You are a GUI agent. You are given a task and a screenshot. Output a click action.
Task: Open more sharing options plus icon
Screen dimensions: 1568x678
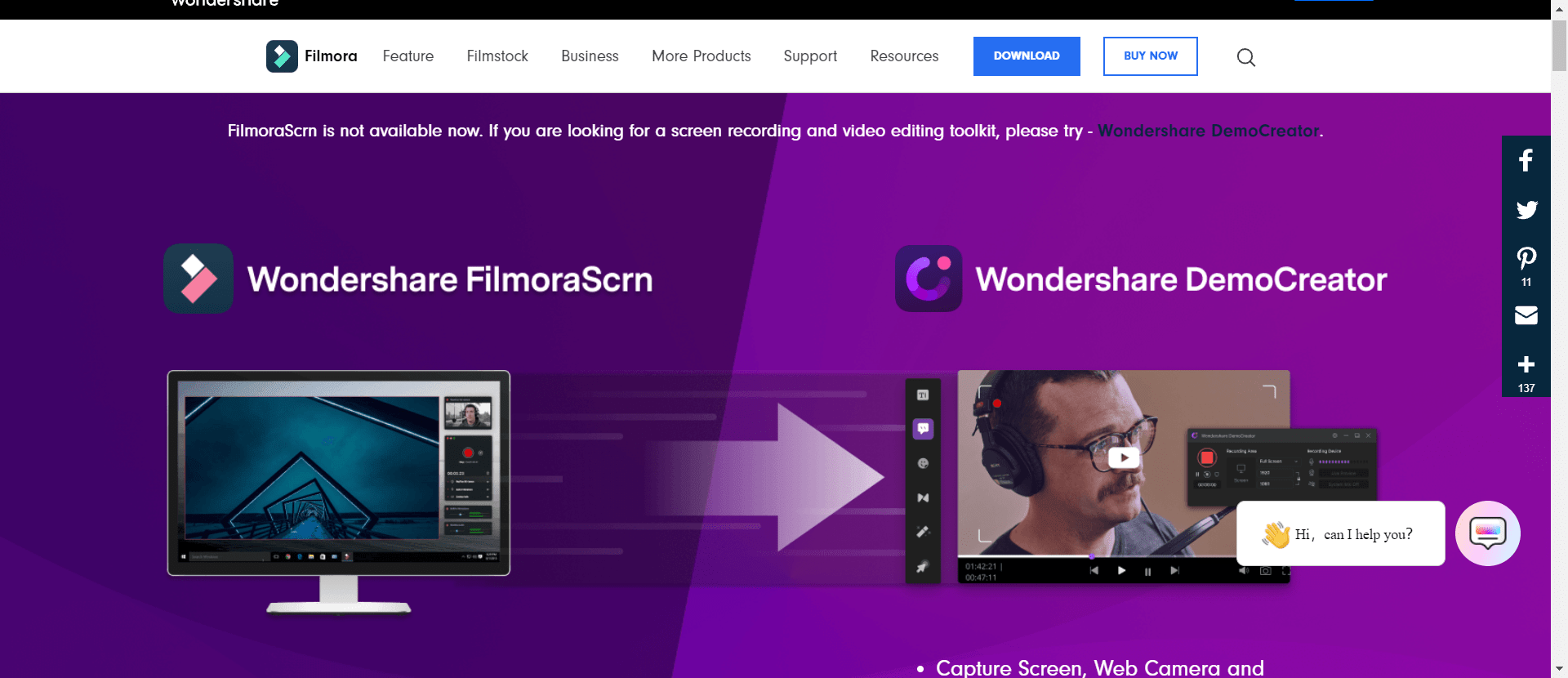[x=1526, y=364]
